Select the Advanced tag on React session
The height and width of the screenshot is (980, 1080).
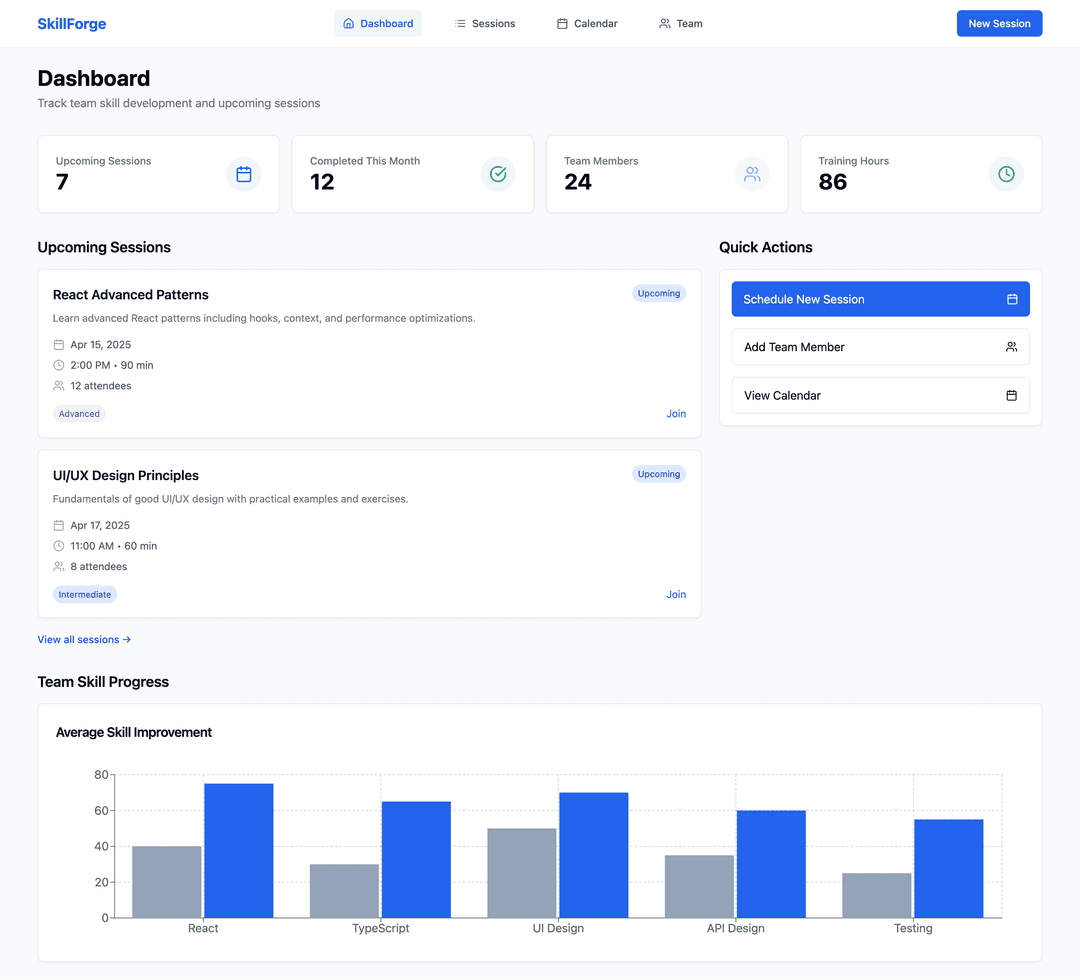point(79,414)
